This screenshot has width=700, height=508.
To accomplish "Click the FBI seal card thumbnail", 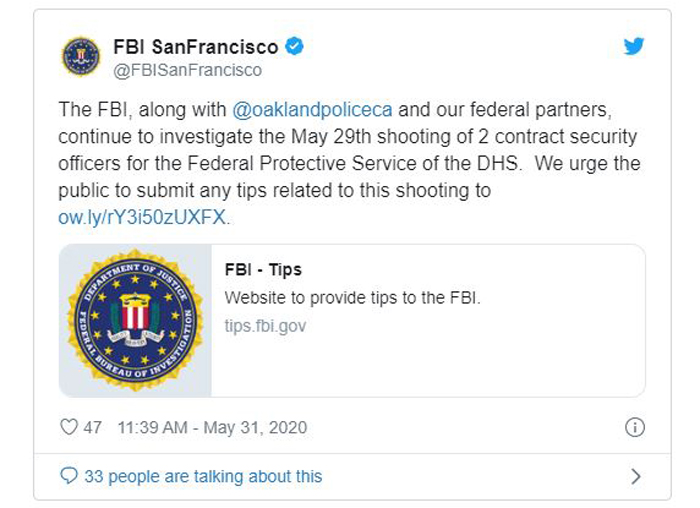I will click(135, 321).
